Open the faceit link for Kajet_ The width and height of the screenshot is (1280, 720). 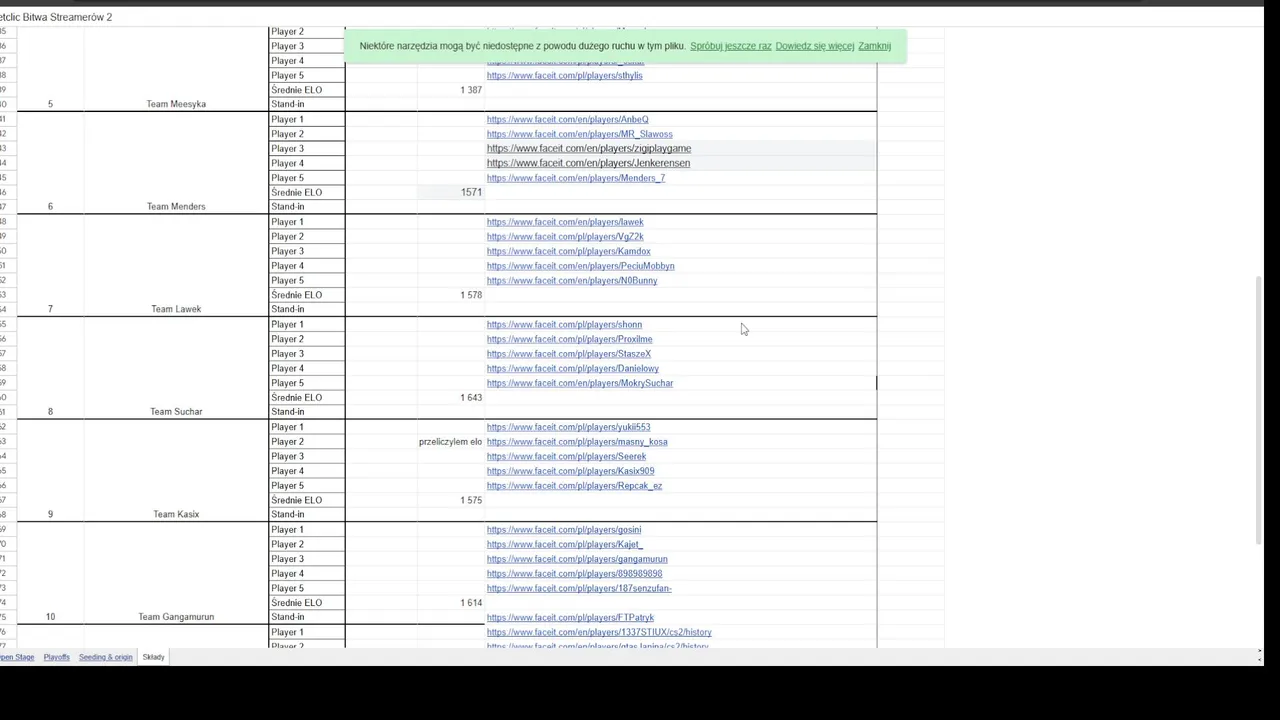click(x=564, y=545)
